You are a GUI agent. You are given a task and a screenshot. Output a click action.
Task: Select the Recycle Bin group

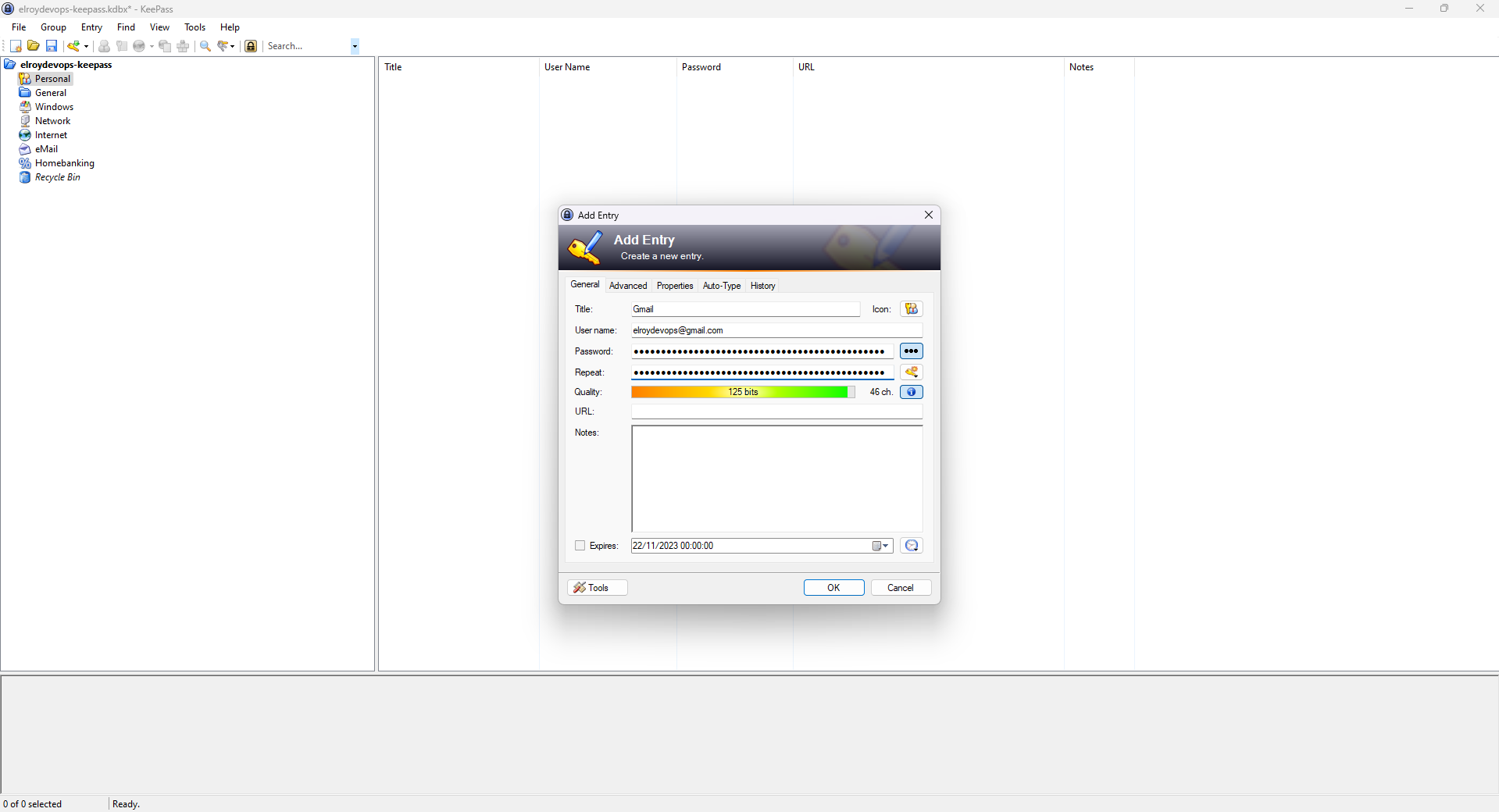click(x=57, y=177)
